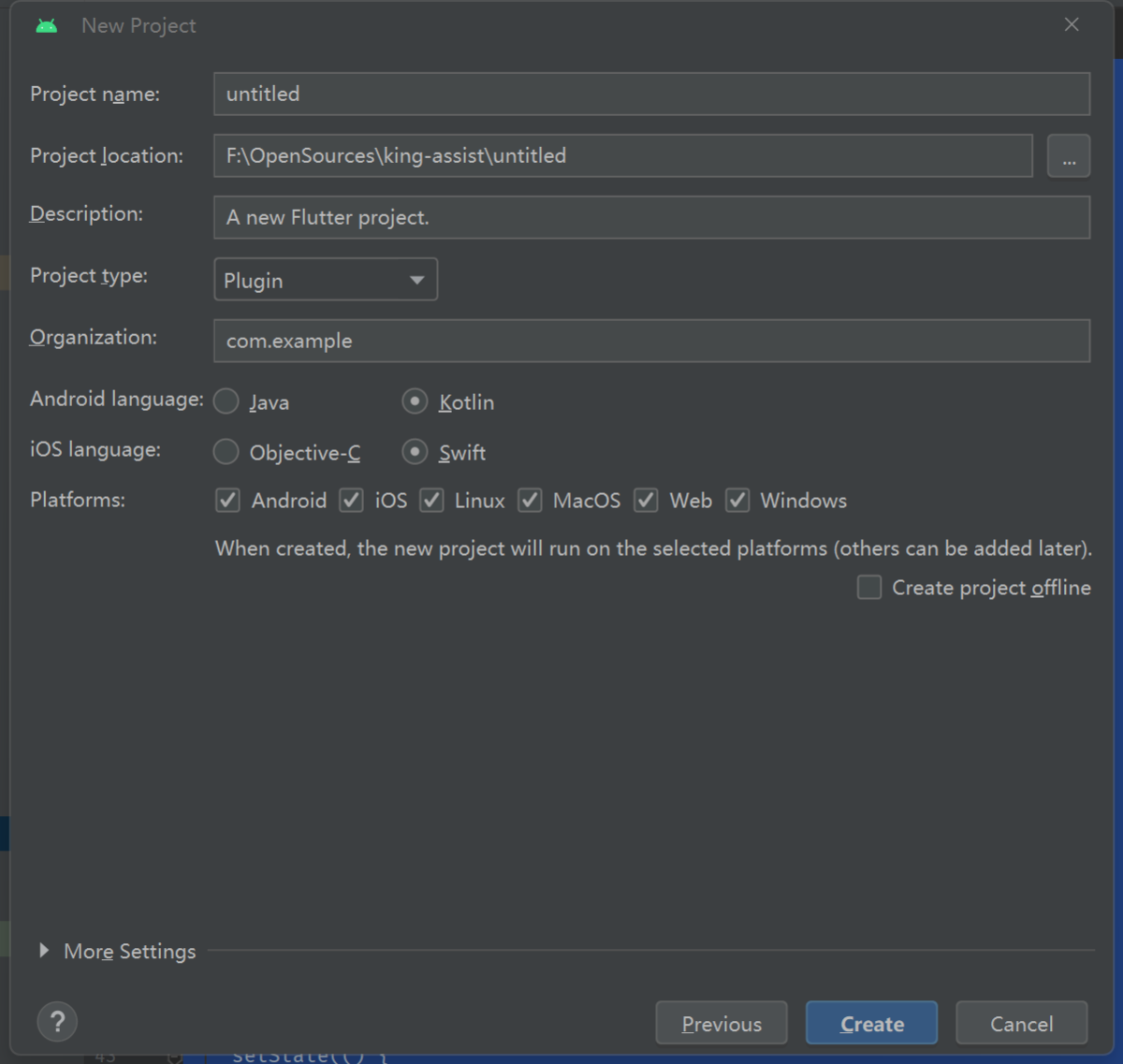Disable the Web platform checkbox
Screen dimensions: 1123x1064
pos(646,501)
